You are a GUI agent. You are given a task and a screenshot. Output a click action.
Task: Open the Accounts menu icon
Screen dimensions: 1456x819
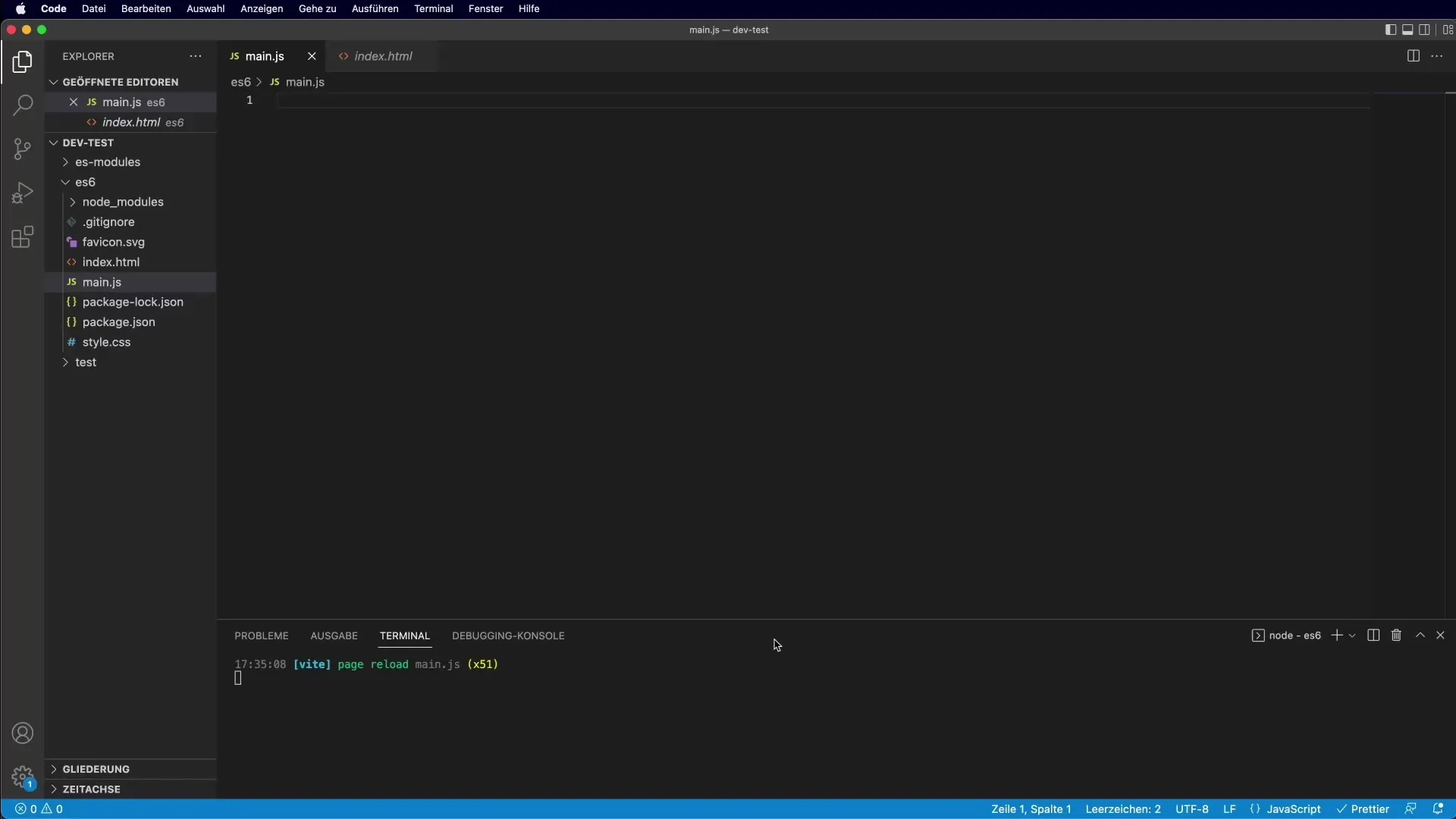tap(23, 733)
